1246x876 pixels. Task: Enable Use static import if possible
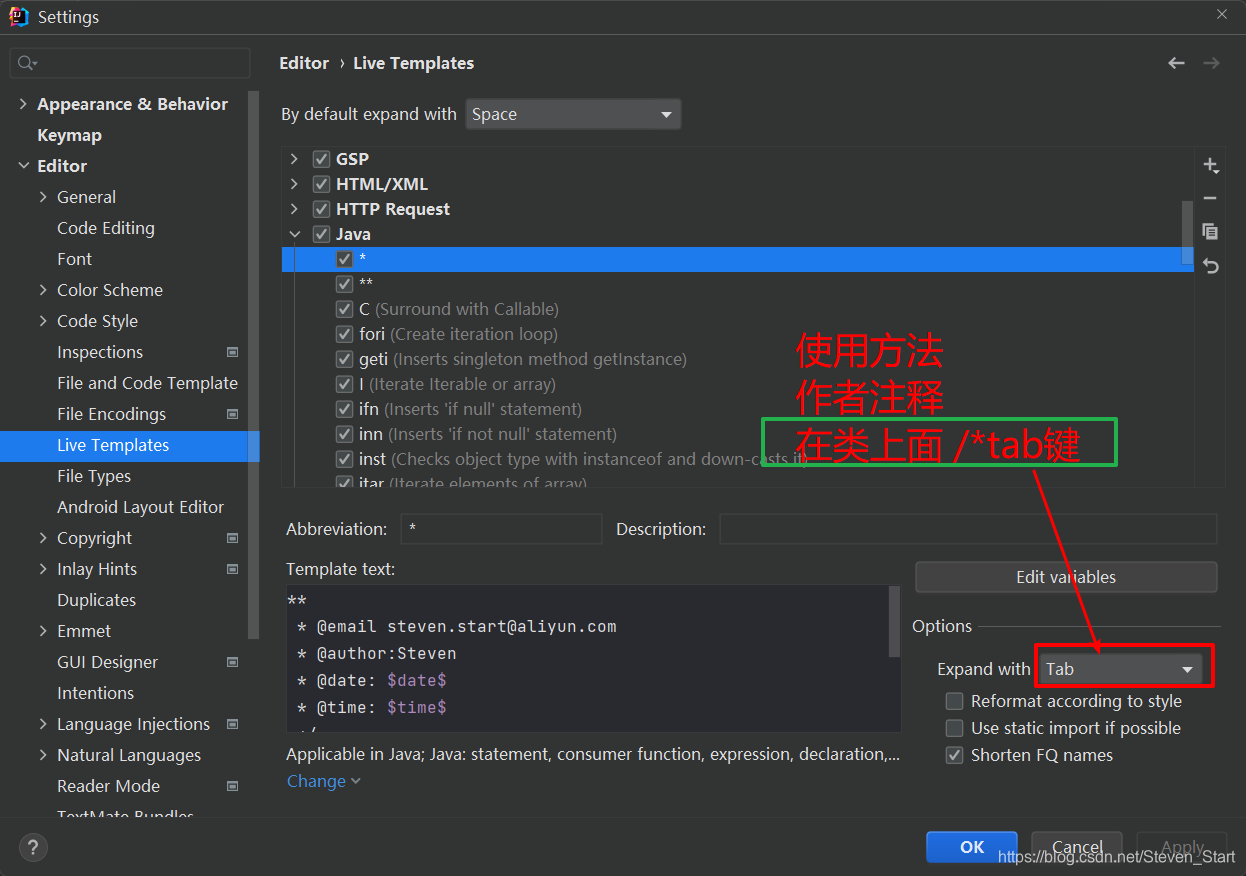point(955,728)
